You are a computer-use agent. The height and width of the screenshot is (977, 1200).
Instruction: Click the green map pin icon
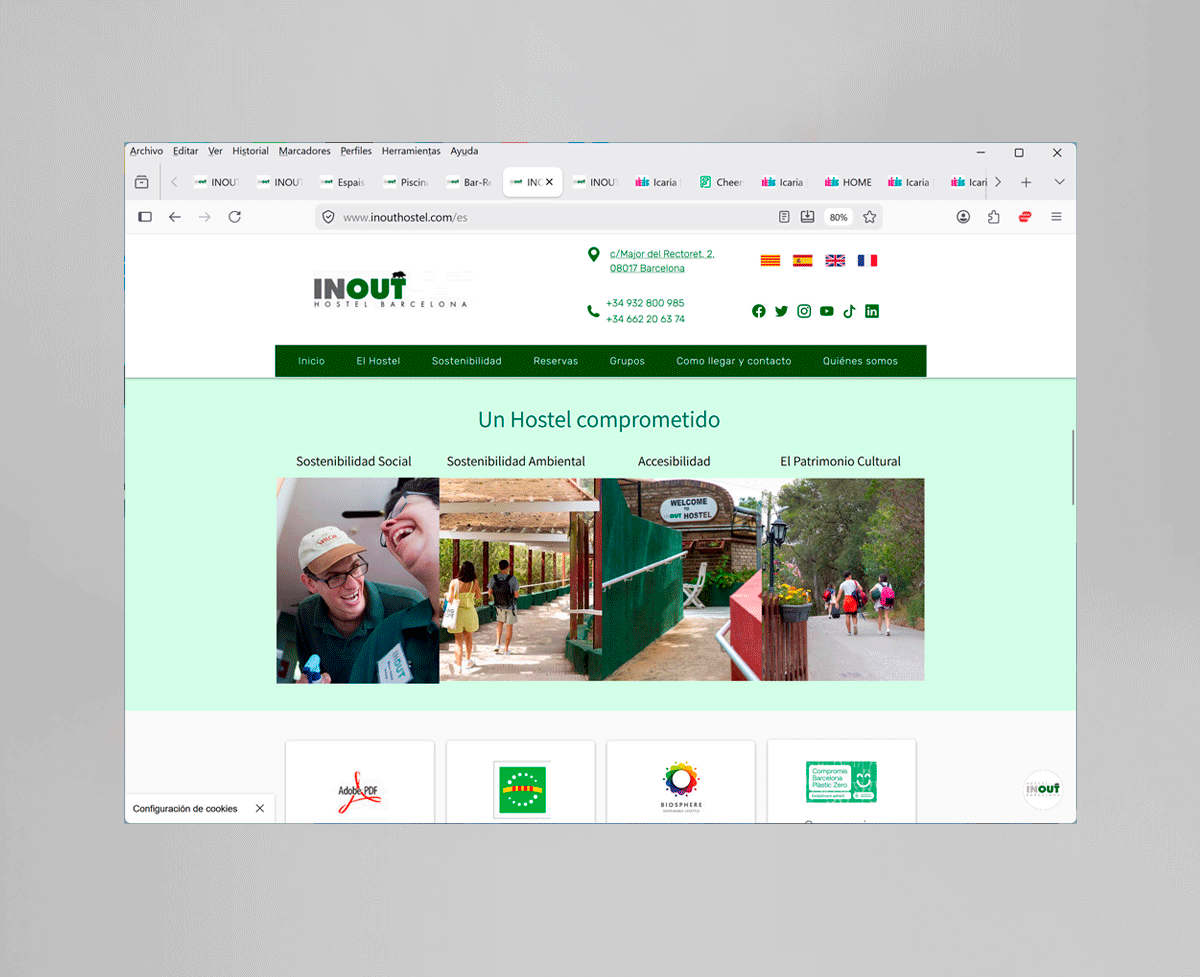593,255
